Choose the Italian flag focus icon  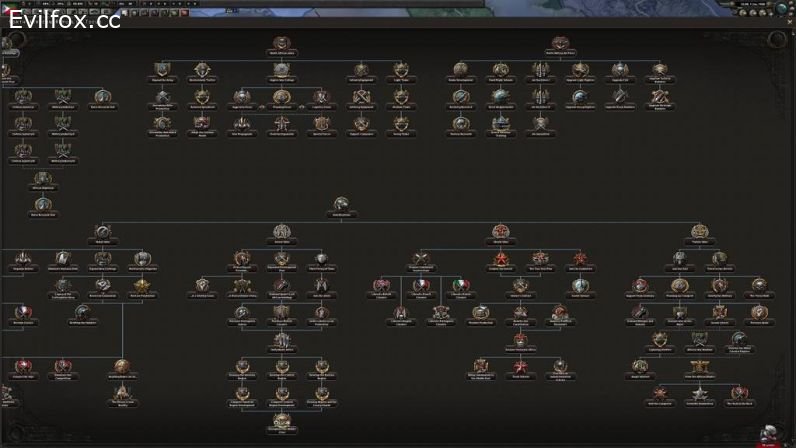click(x=461, y=286)
